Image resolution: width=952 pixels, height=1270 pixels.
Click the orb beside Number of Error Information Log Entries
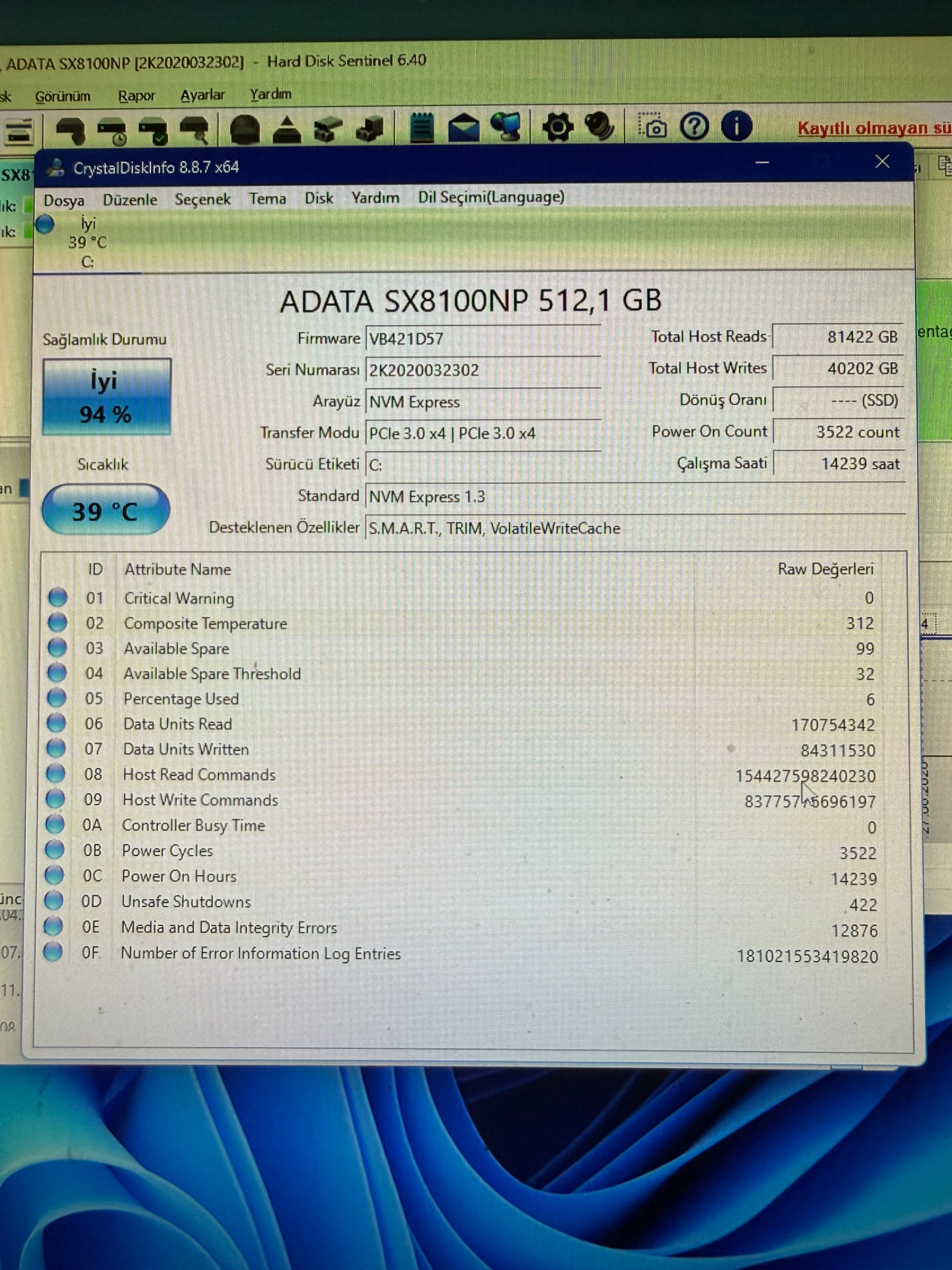53,952
